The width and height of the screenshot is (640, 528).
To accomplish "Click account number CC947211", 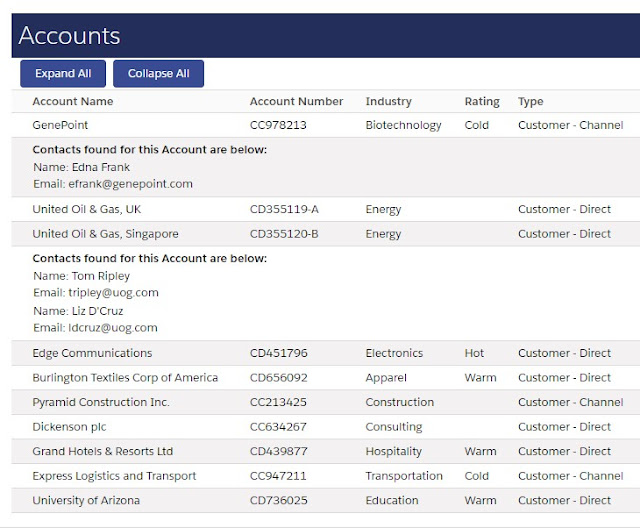I will 278,476.
